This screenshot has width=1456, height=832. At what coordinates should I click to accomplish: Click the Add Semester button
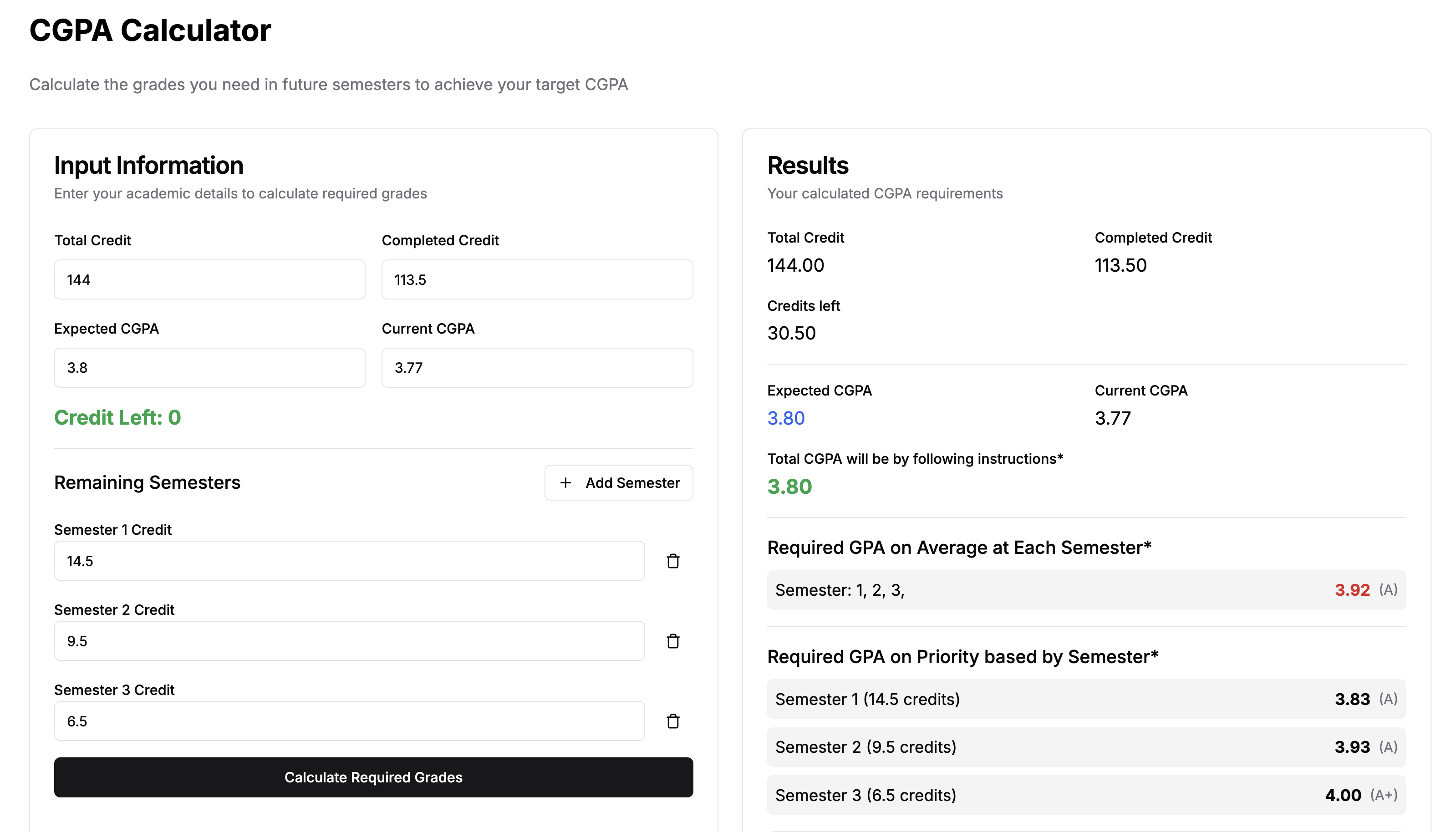pos(618,483)
